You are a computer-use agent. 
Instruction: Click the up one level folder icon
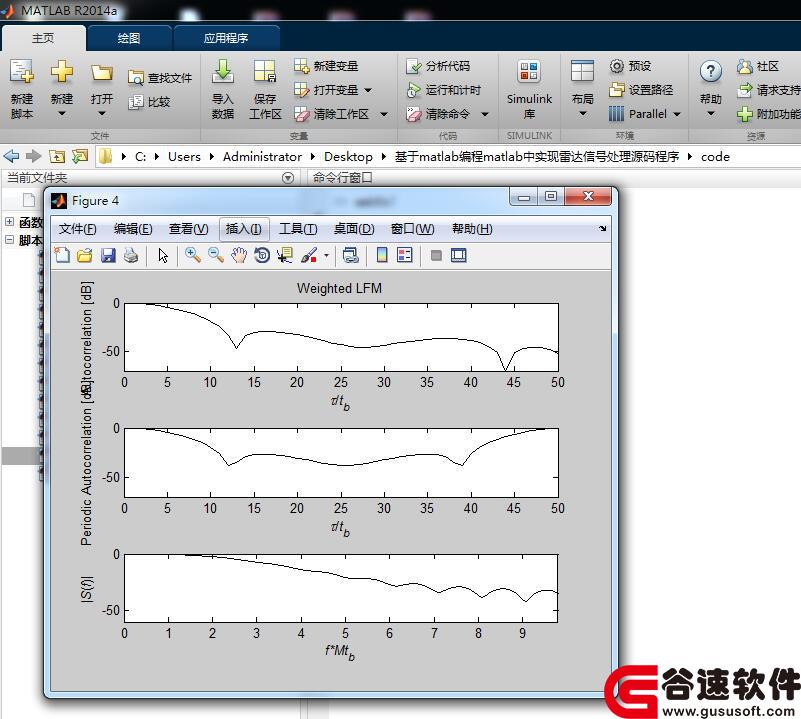coord(57,156)
